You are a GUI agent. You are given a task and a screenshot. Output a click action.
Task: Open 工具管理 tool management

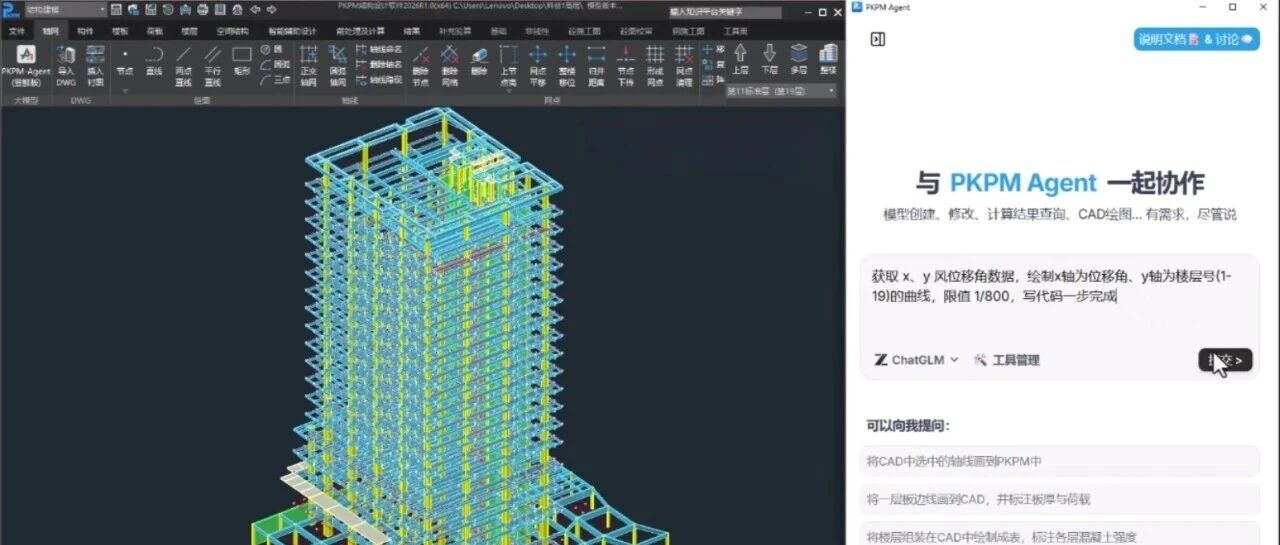(1006, 360)
